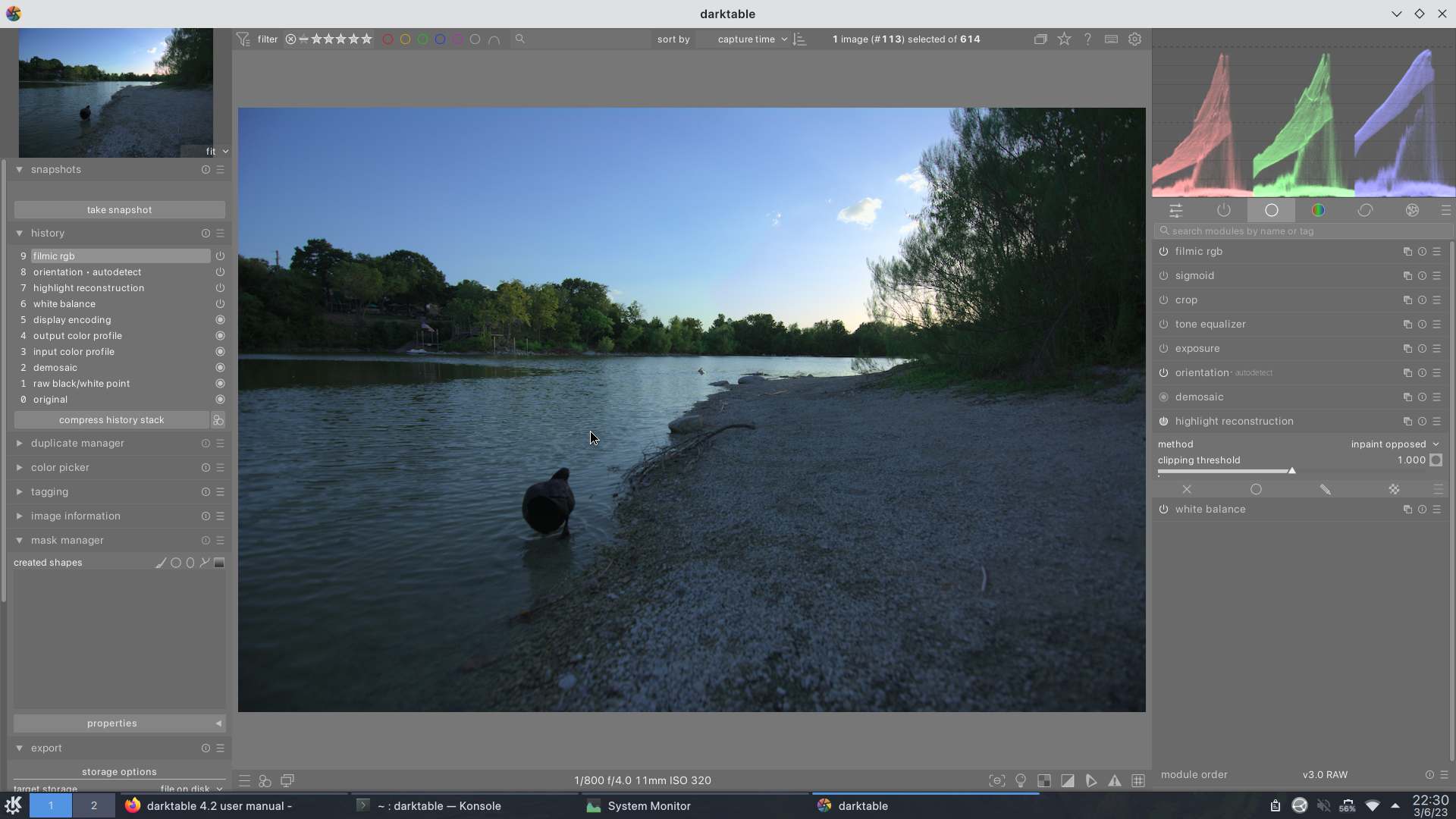
Task: Enable the grid overlay over the image
Action: point(1139,780)
